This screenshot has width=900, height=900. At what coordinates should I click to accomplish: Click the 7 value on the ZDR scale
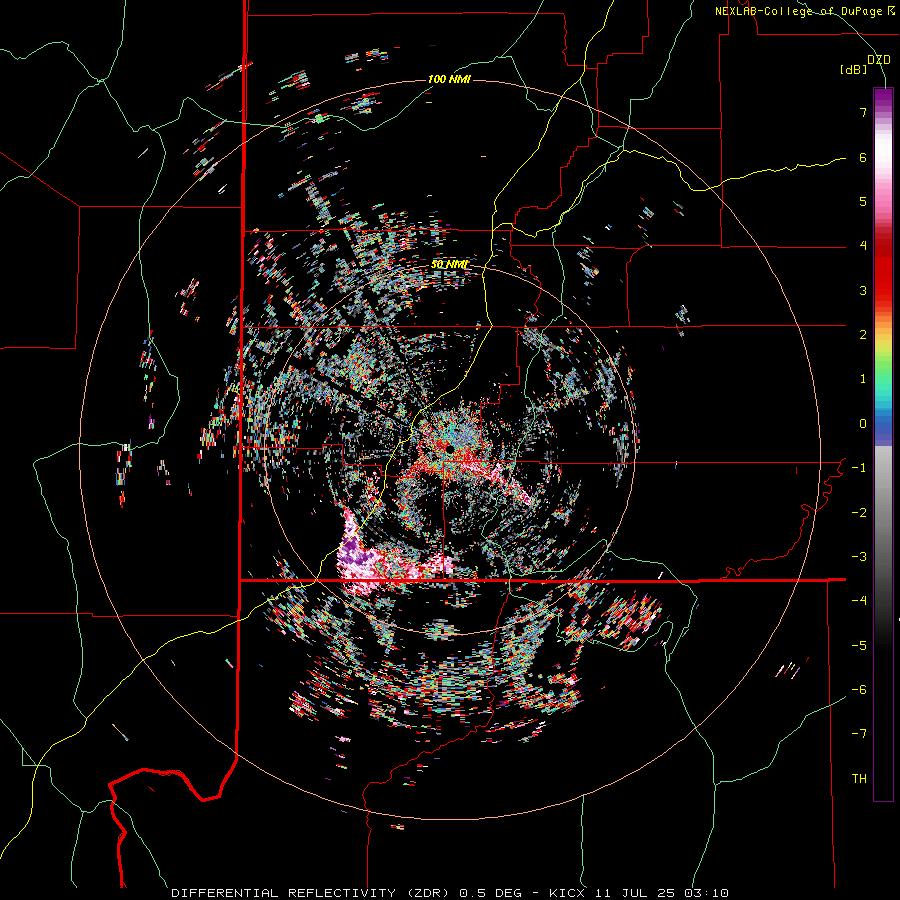point(863,112)
